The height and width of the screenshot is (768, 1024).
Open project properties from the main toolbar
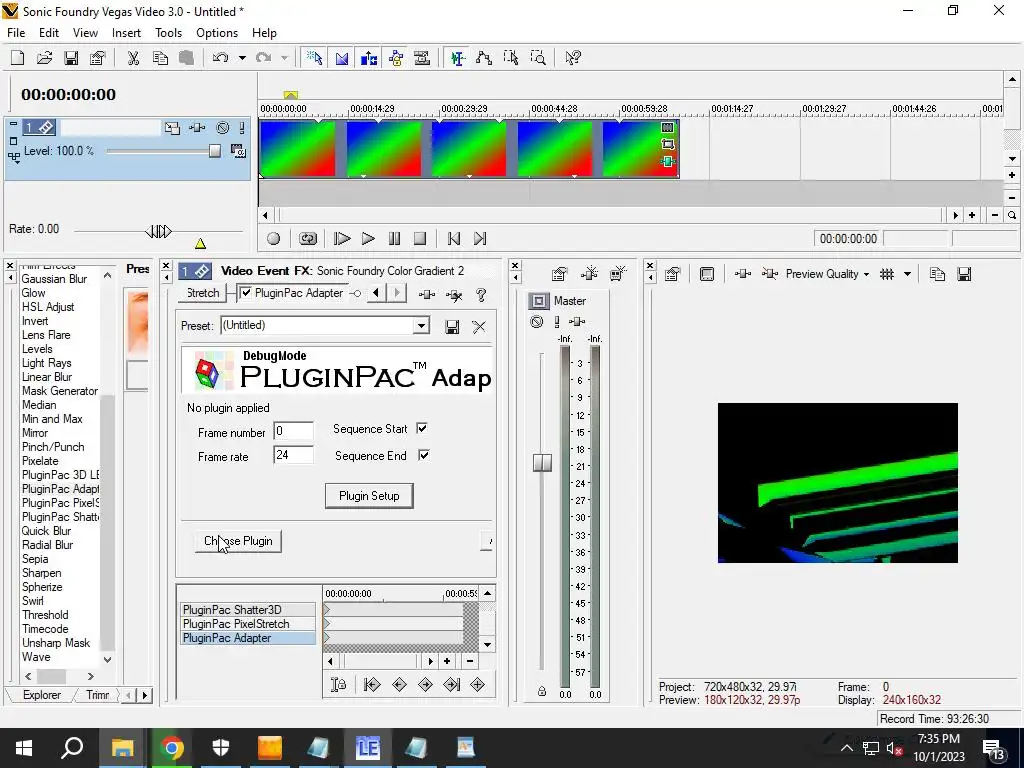pos(98,58)
